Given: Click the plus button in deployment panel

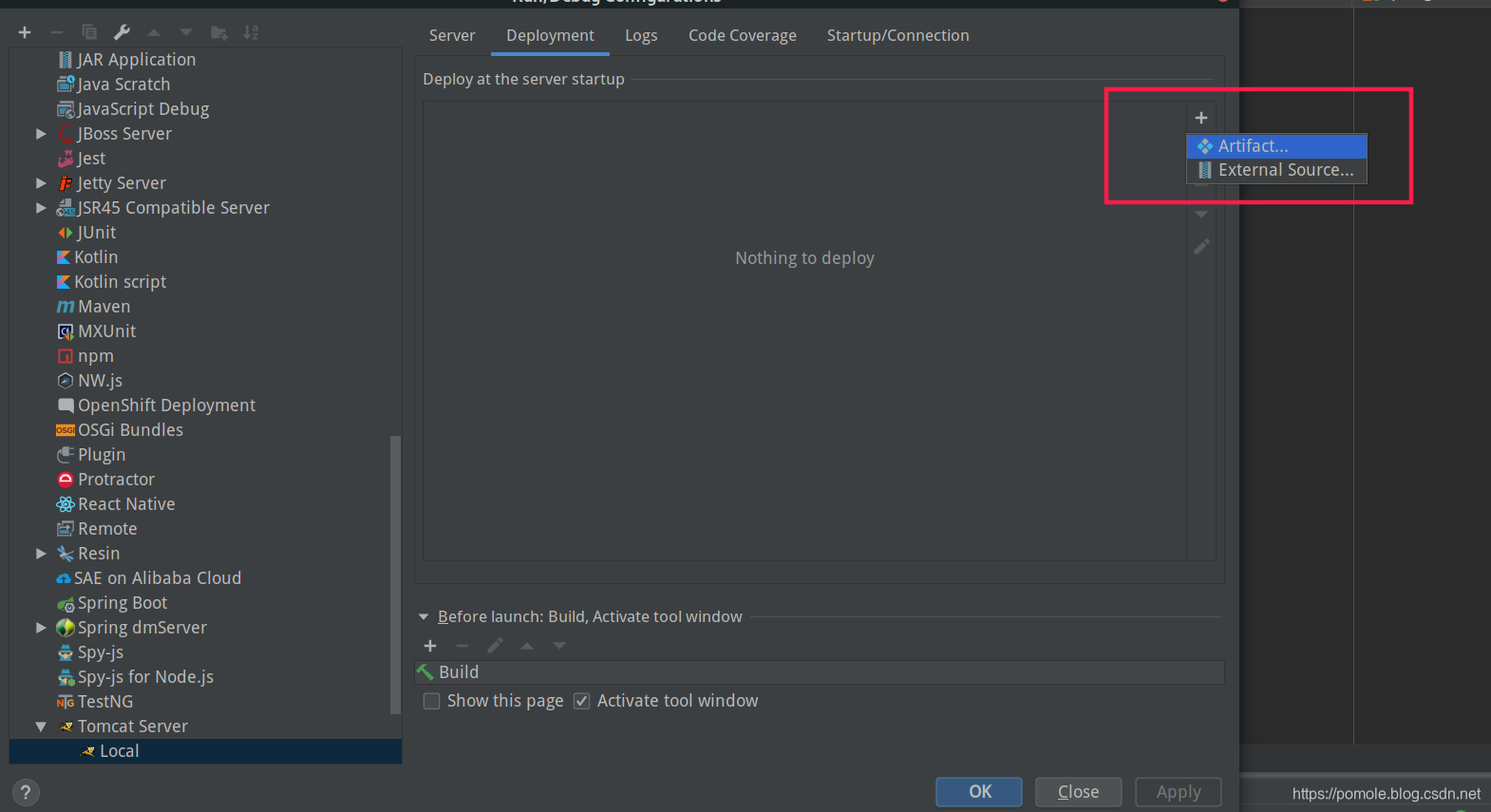Looking at the screenshot, I should click(1201, 118).
